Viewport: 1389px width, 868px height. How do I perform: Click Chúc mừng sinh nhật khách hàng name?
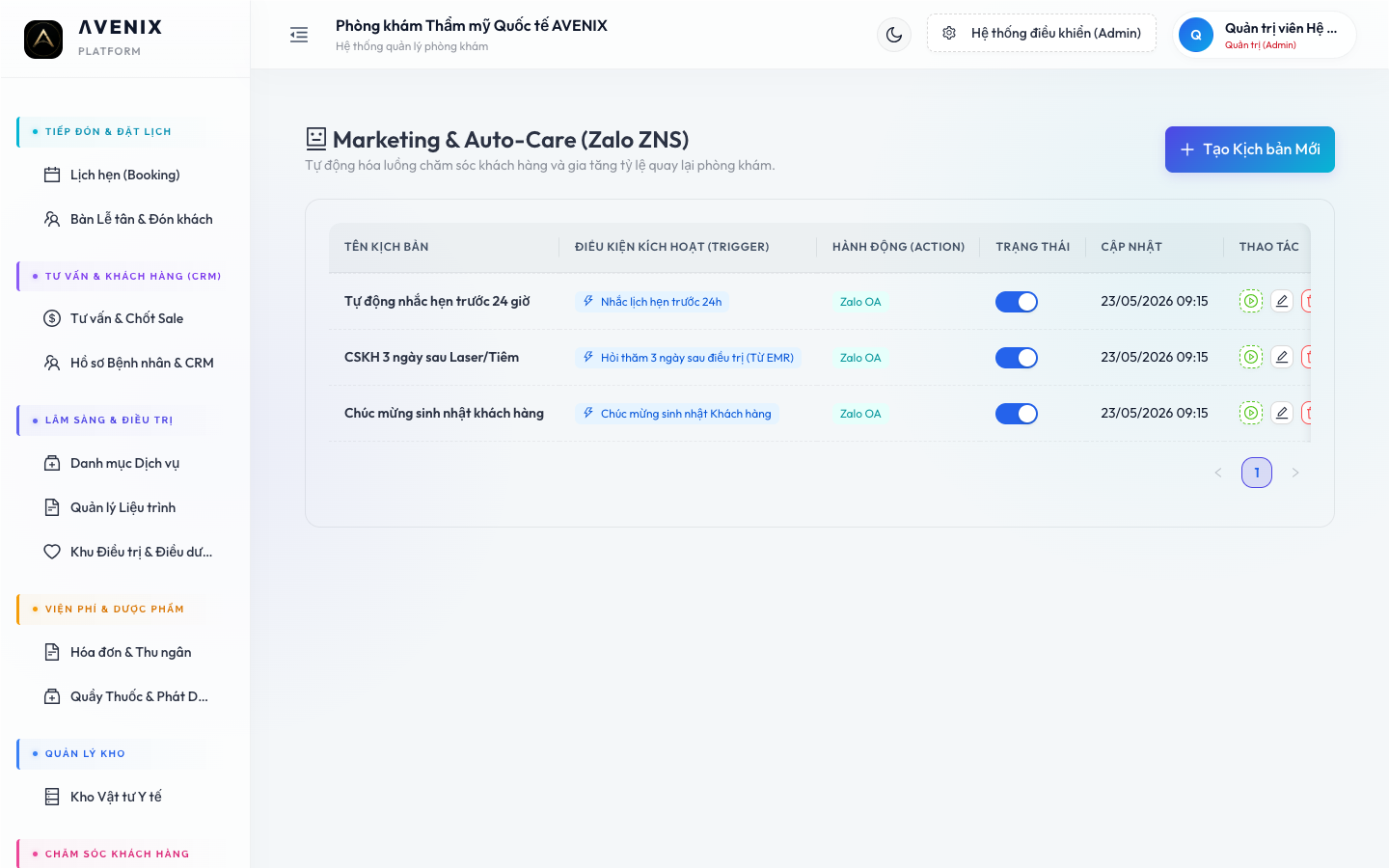click(x=444, y=413)
